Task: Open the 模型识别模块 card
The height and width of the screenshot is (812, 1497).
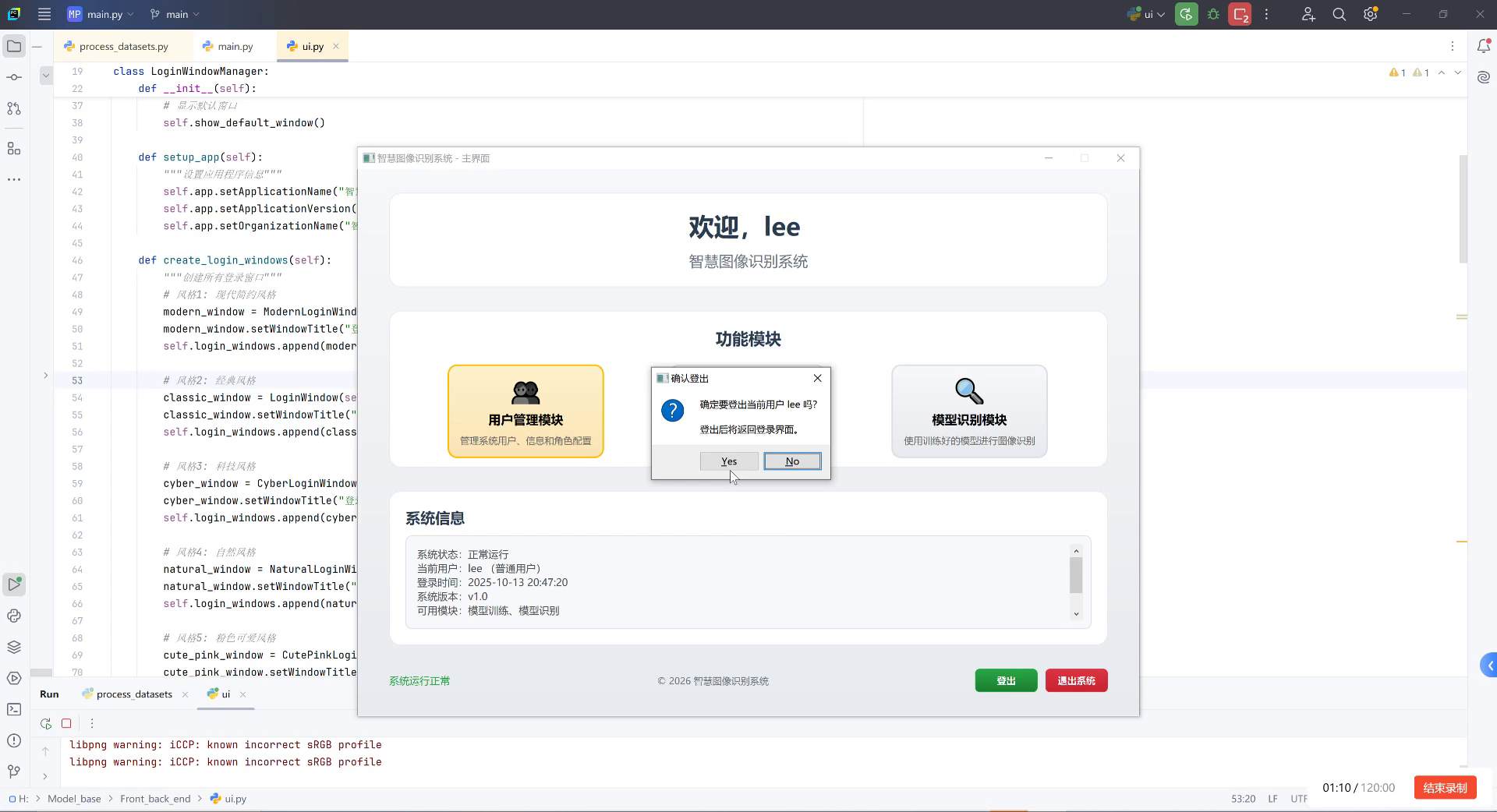Action: click(x=969, y=411)
